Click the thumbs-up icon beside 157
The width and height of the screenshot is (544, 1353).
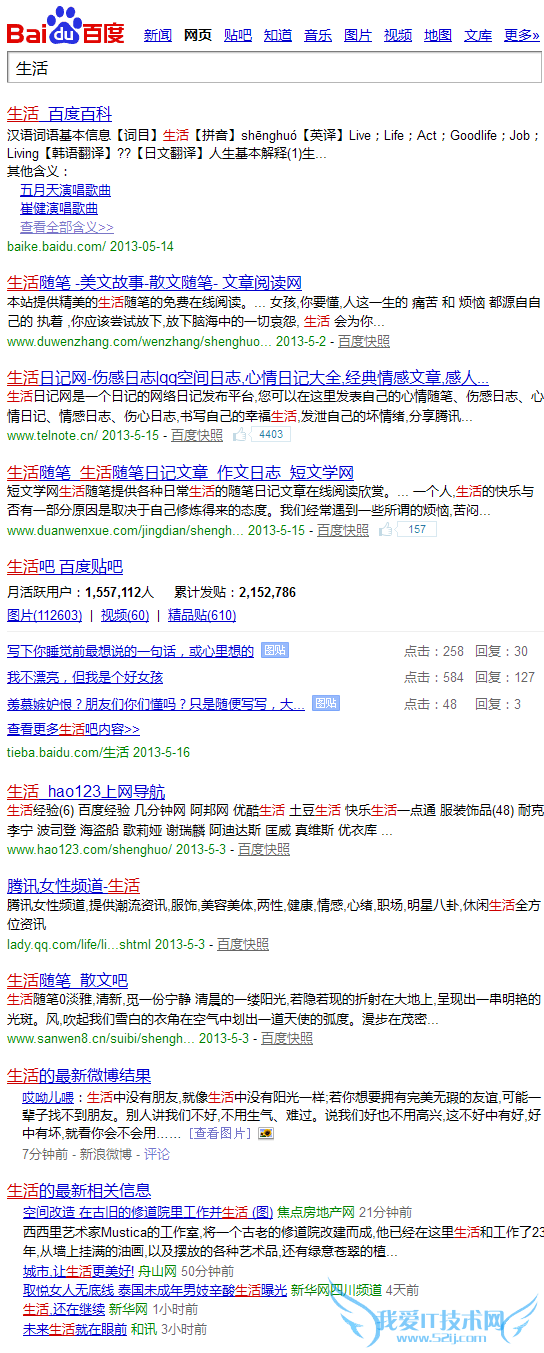pyautogui.click(x=386, y=530)
